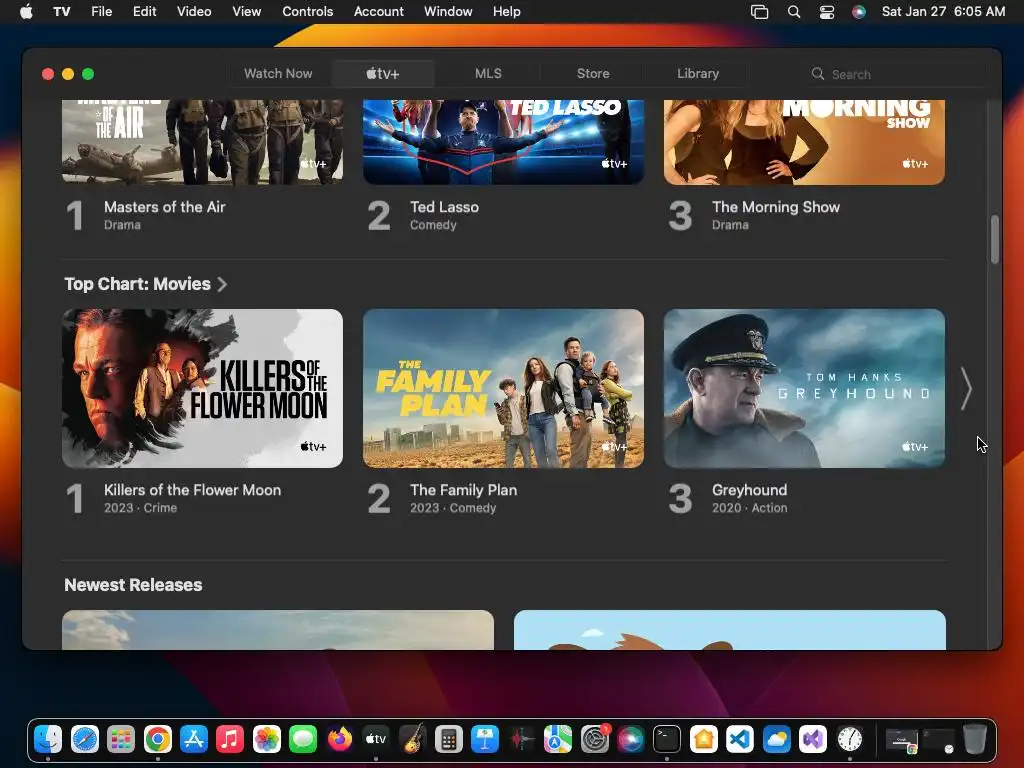This screenshot has height=768, width=1024.
Task: Click the Ted Lasso title text
Action: [x=445, y=207]
